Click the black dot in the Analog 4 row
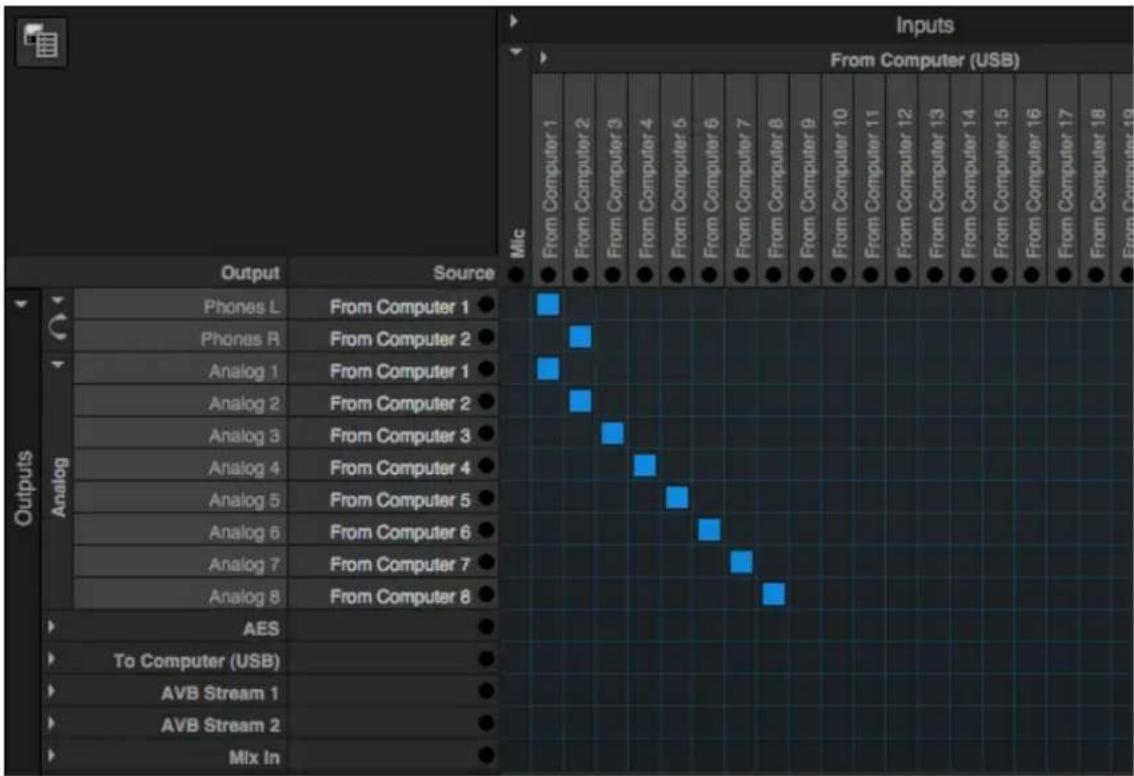Viewport: 1134px width, 776px height. 487,466
